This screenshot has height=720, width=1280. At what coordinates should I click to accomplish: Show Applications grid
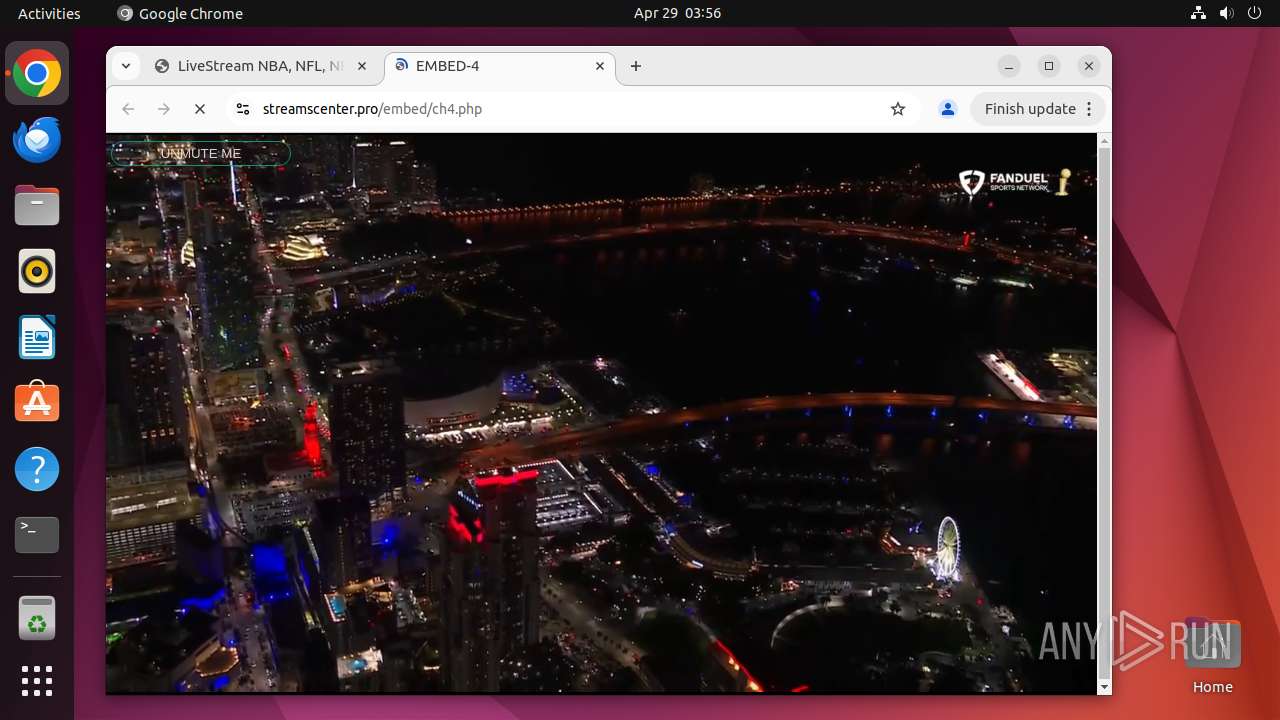coord(37,681)
